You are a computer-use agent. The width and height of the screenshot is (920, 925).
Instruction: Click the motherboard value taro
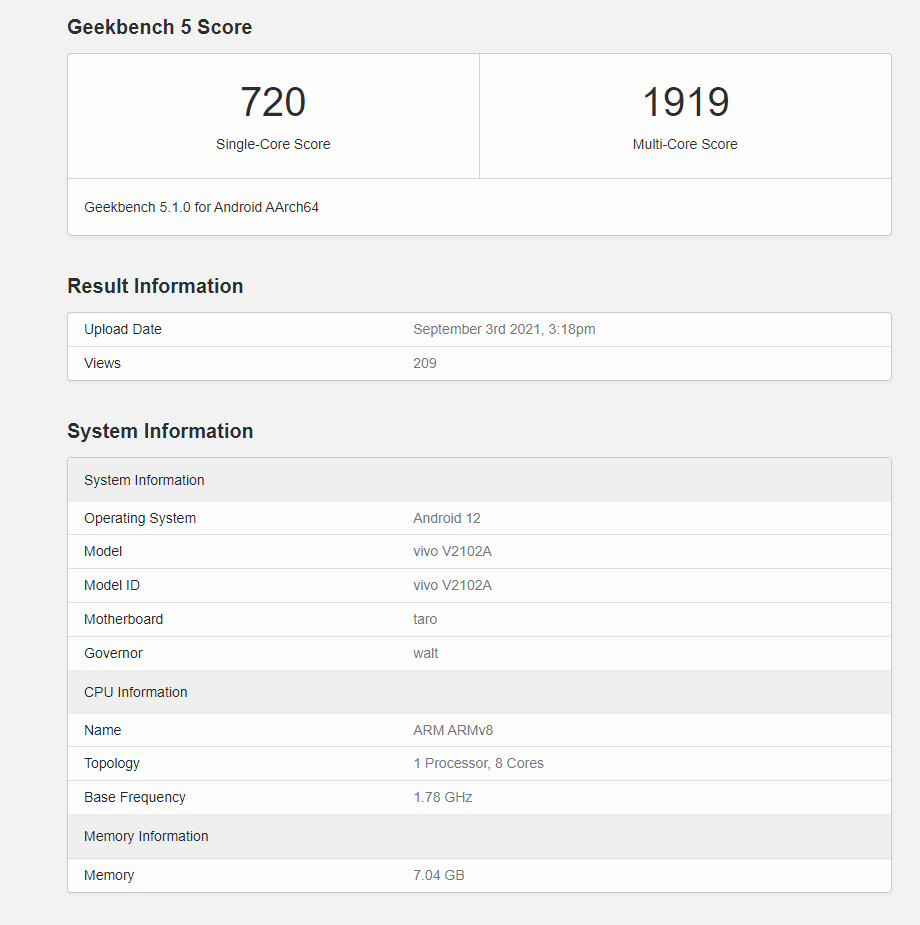coord(425,619)
